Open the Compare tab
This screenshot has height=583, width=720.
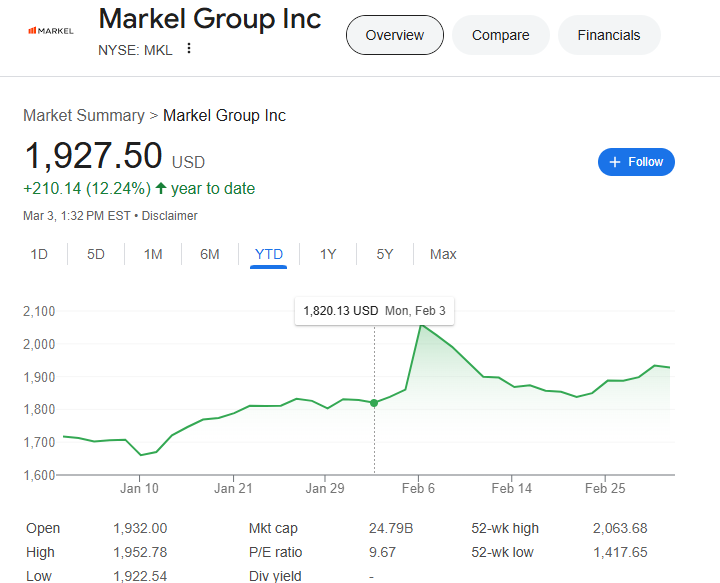pyautogui.click(x=501, y=35)
